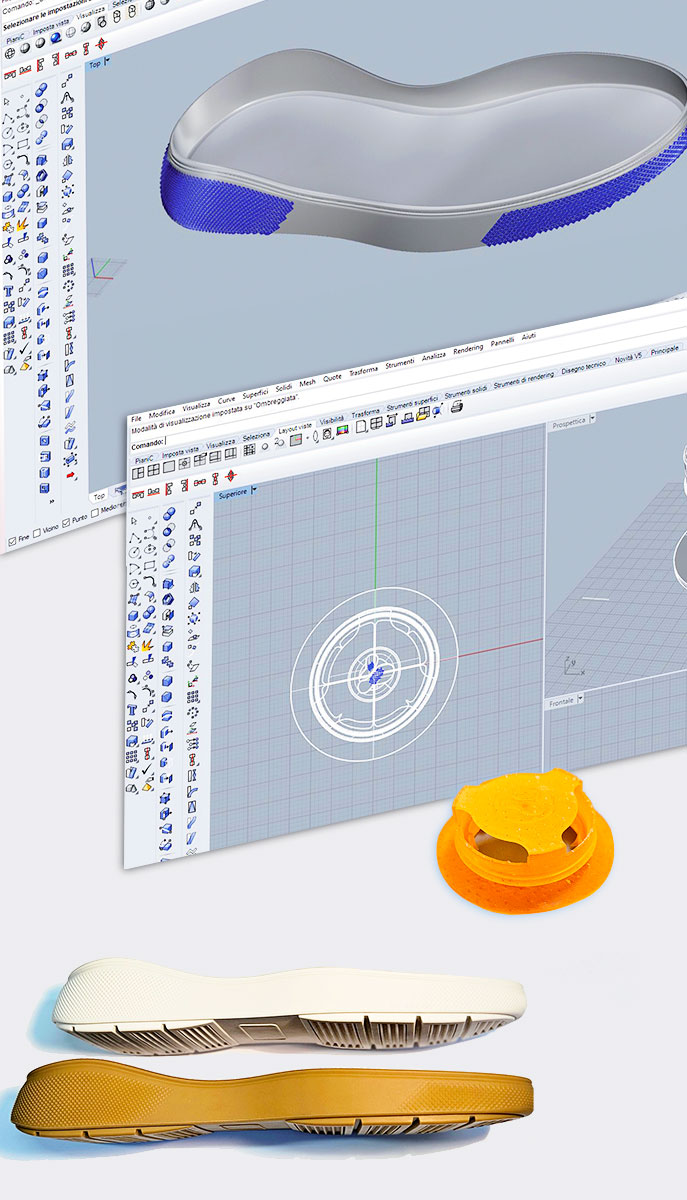
Task: Select the arrow pointer tool in lower Rhino window
Action: point(134,520)
